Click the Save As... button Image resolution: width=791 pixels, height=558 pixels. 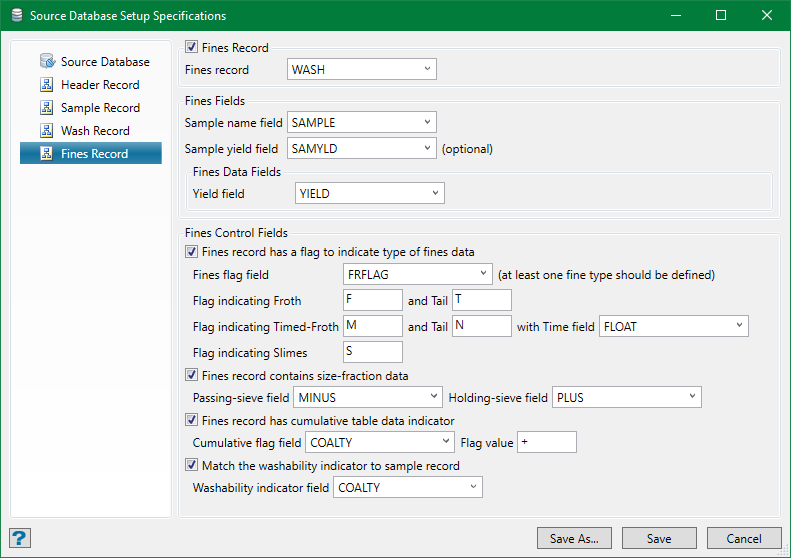pos(574,539)
